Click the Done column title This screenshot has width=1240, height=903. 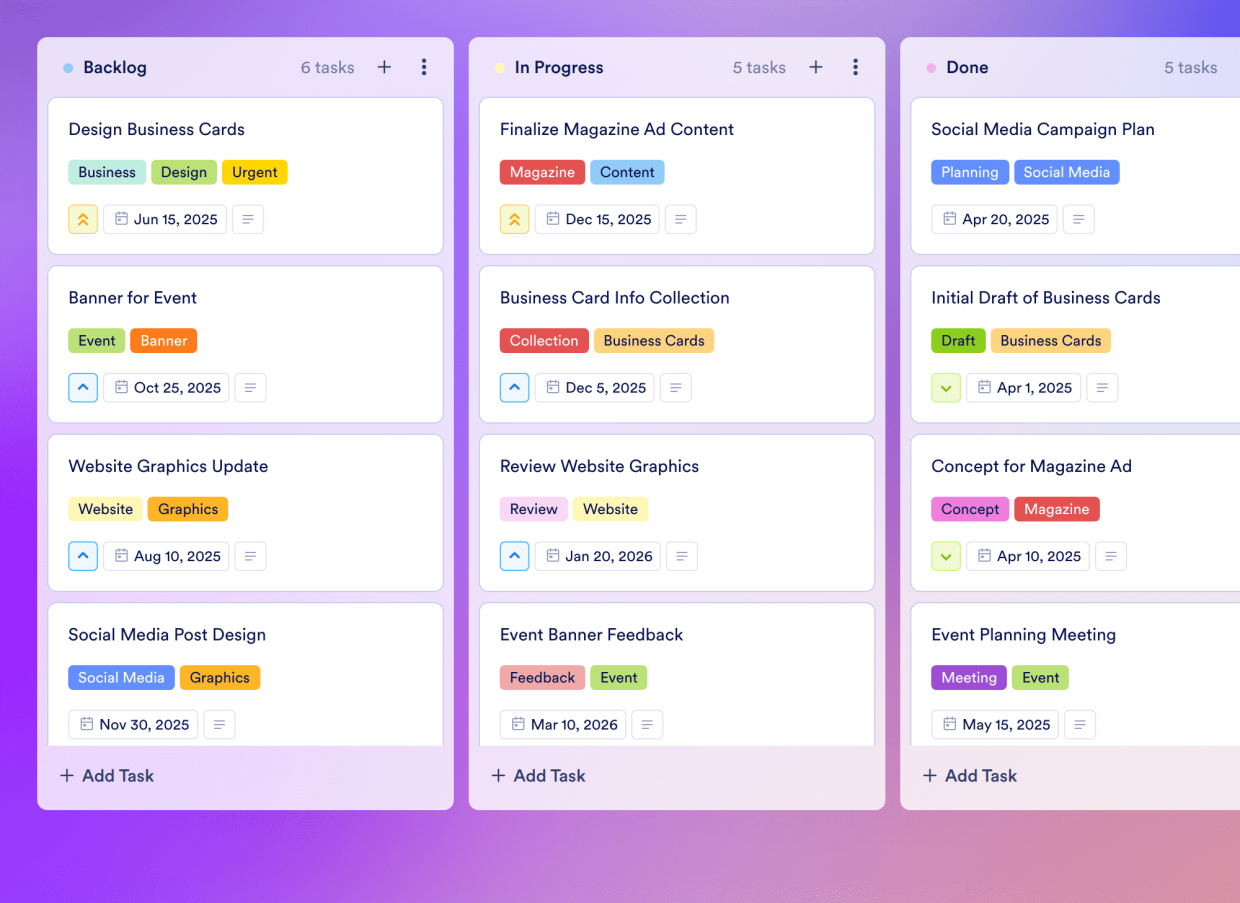967,67
